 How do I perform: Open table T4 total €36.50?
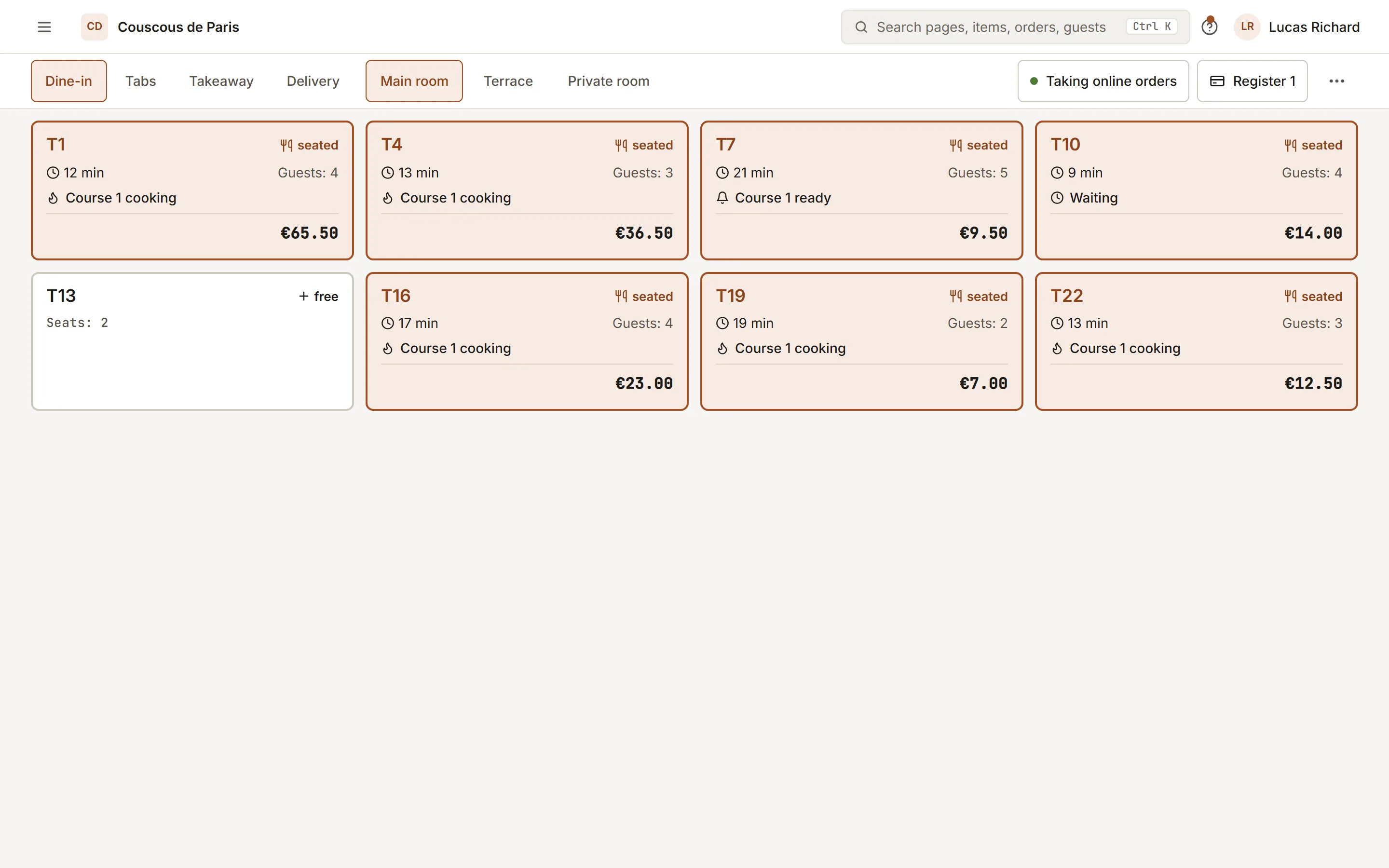(644, 233)
